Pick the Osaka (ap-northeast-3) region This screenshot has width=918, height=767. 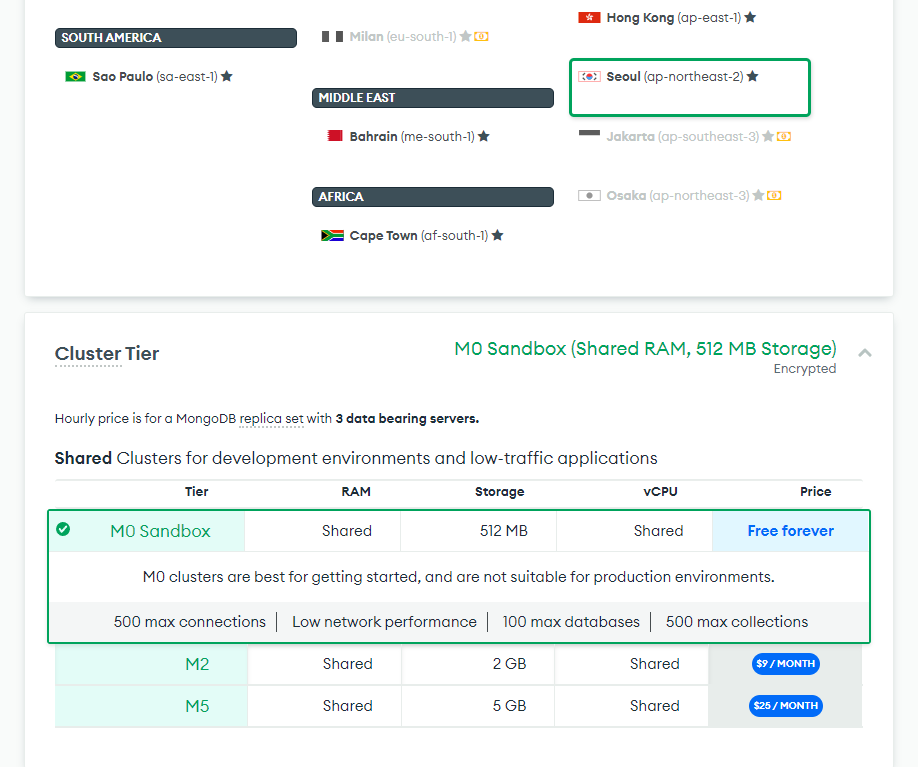pyautogui.click(x=679, y=196)
